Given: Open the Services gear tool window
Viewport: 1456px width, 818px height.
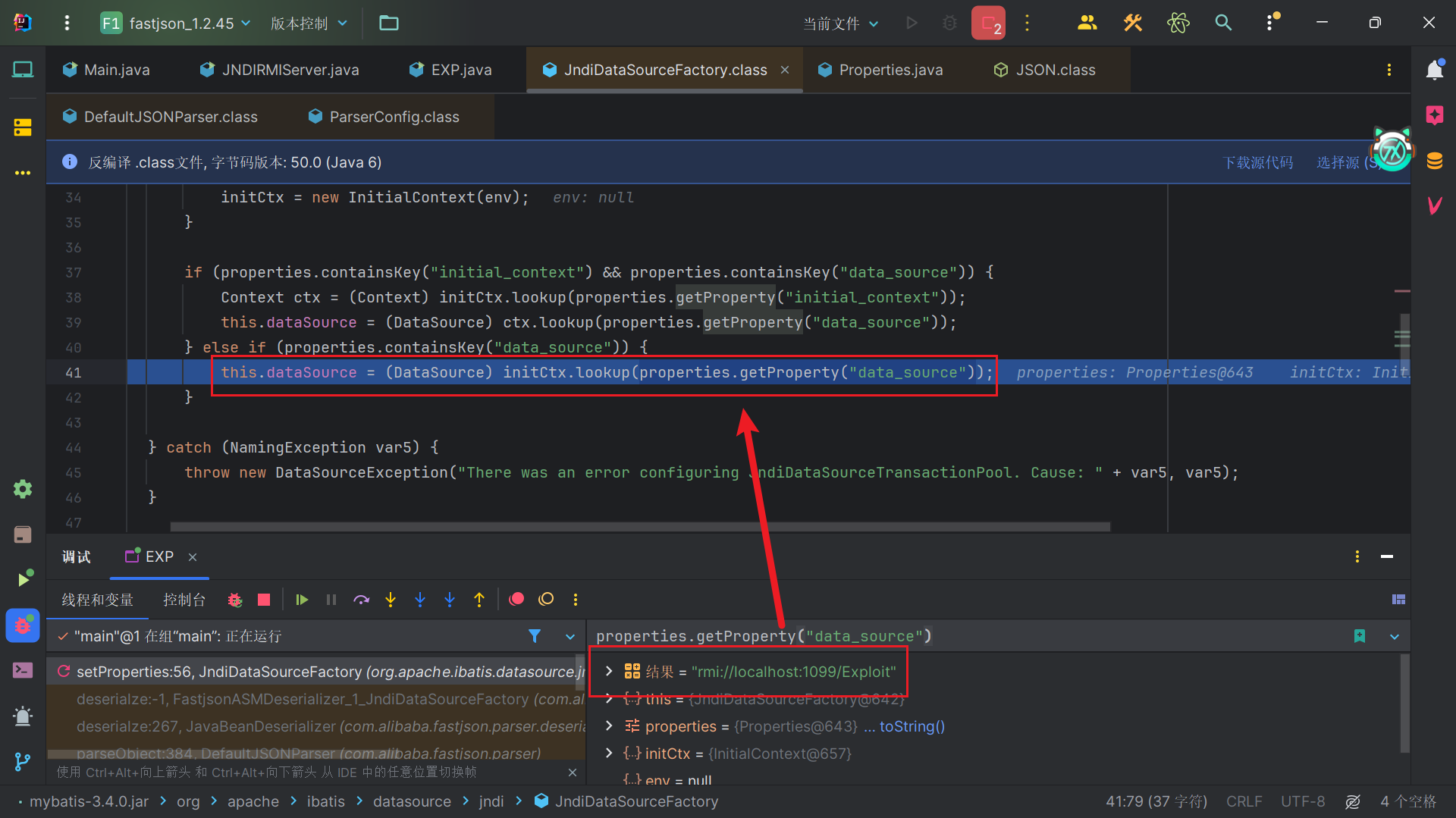Looking at the screenshot, I should coord(23,489).
